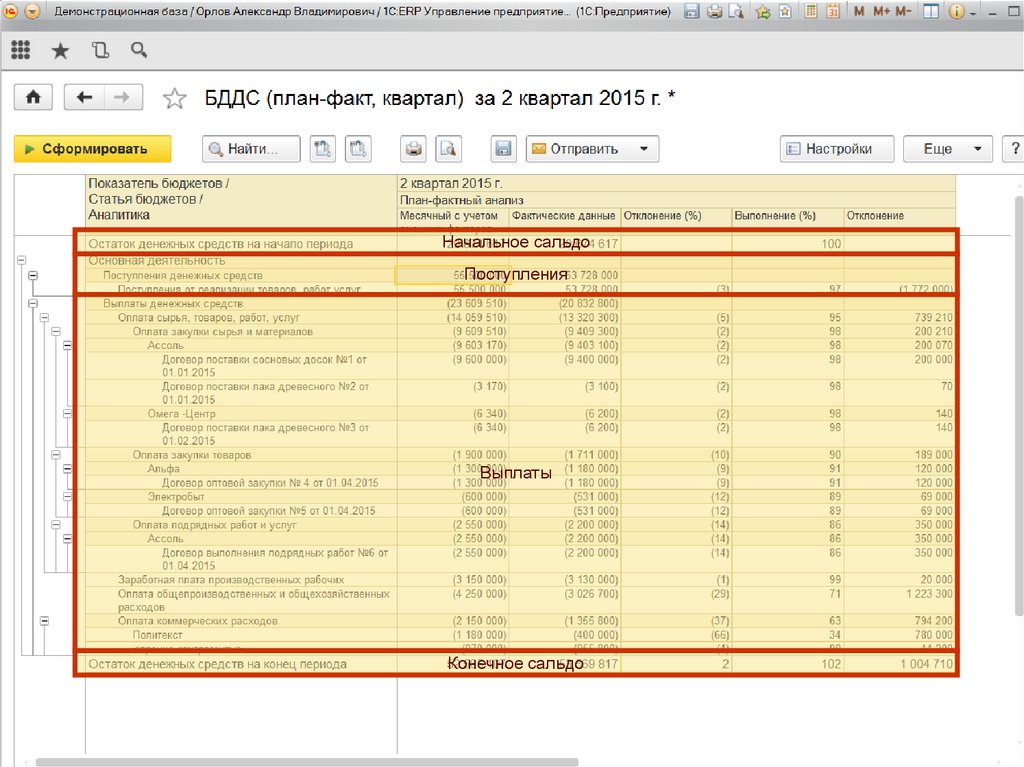
Task: Collapse the Основная деятельность group
Action: click(19, 260)
